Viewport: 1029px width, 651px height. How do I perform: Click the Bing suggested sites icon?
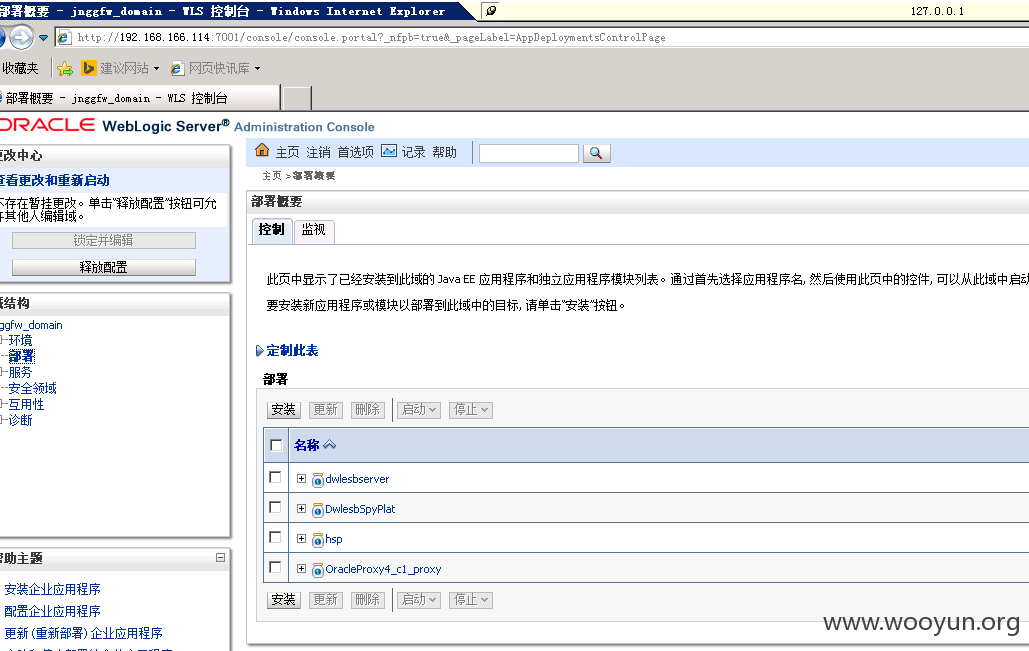pyautogui.click(x=89, y=68)
